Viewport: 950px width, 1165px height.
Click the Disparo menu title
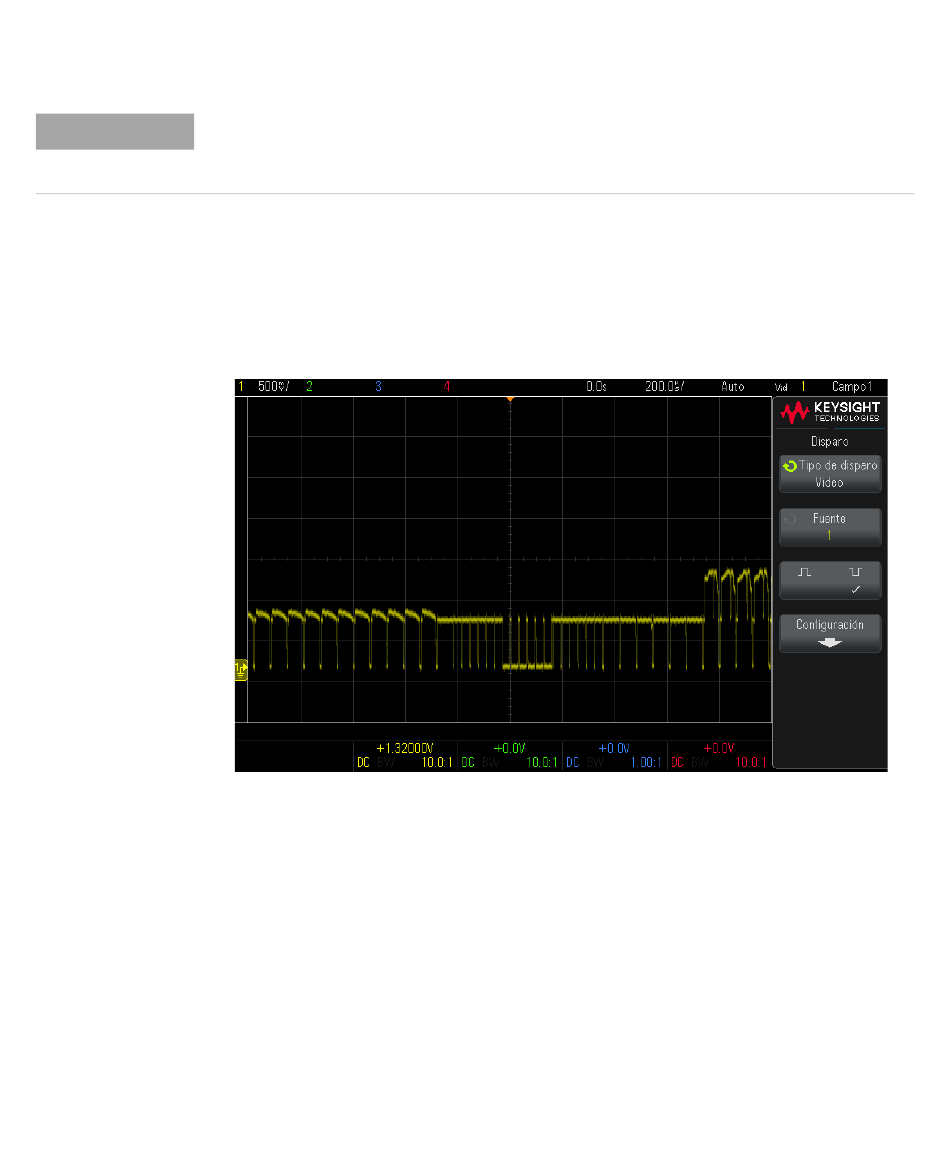click(830, 441)
